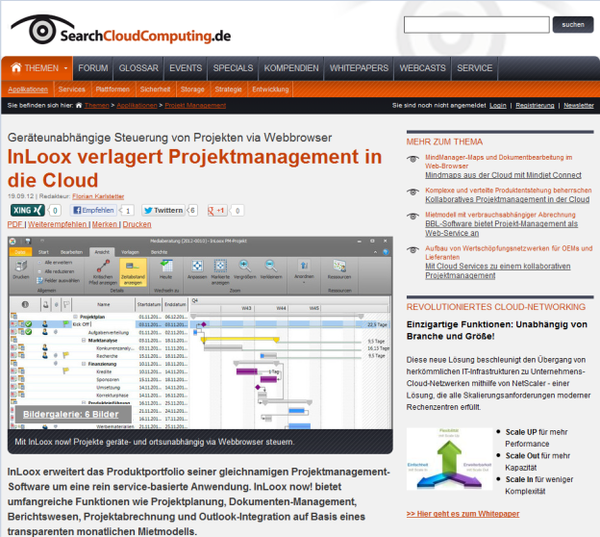The width and height of the screenshot is (600, 537).
Task: Click the search text field
Action: (477, 24)
